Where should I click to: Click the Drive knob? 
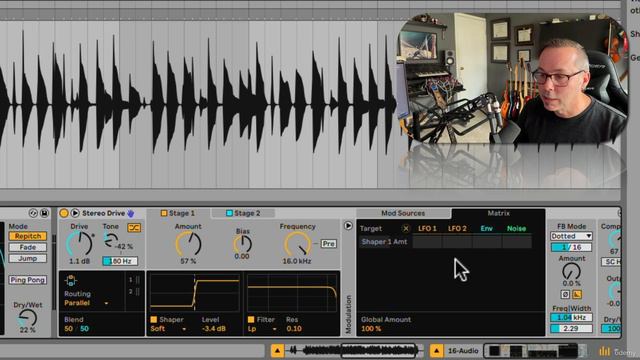[x=80, y=244]
